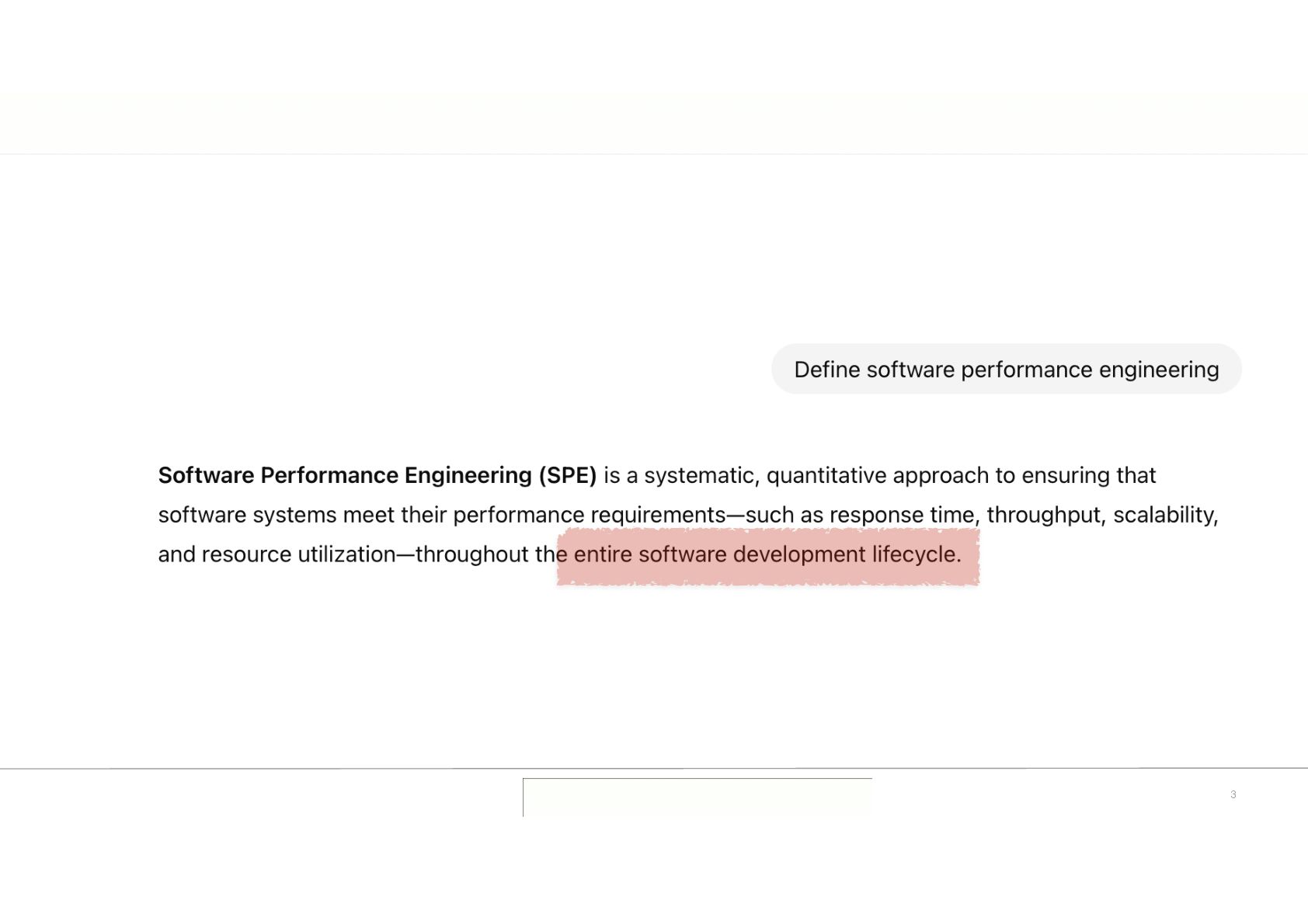Click the word "throughout" before the highlight
The image size is (1308, 924).
(472, 554)
